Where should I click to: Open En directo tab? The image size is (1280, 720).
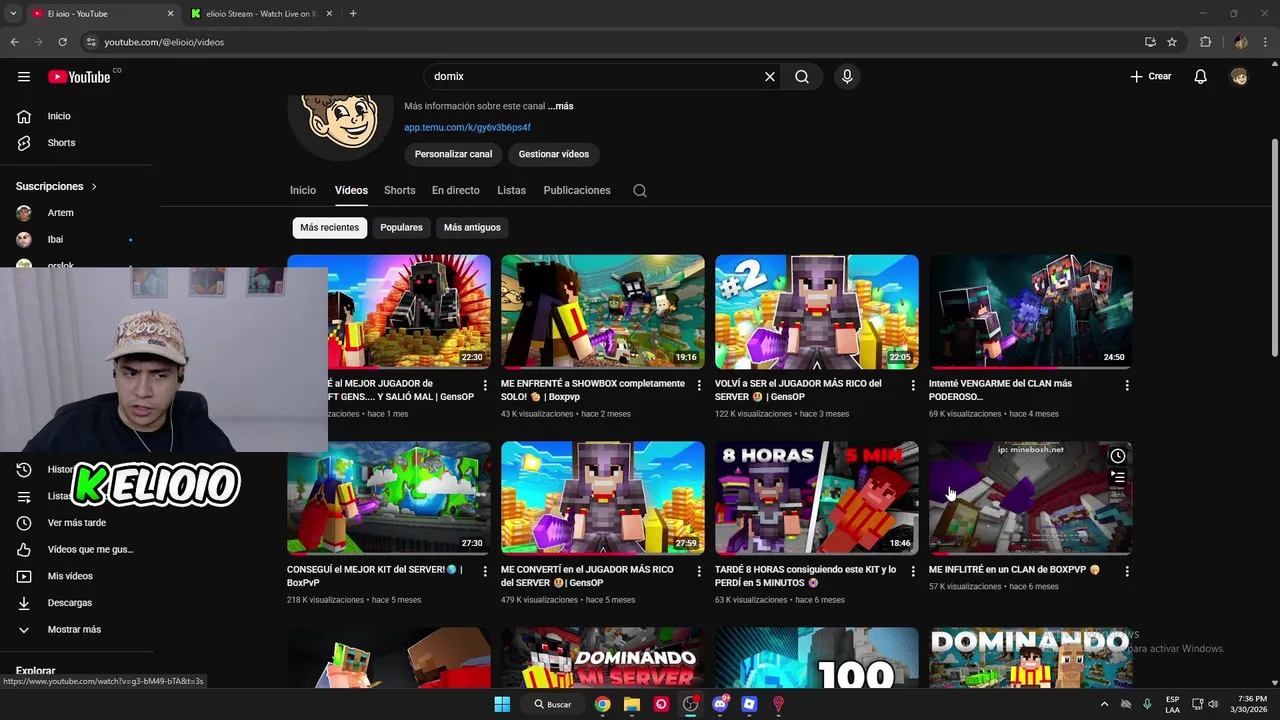click(x=456, y=190)
